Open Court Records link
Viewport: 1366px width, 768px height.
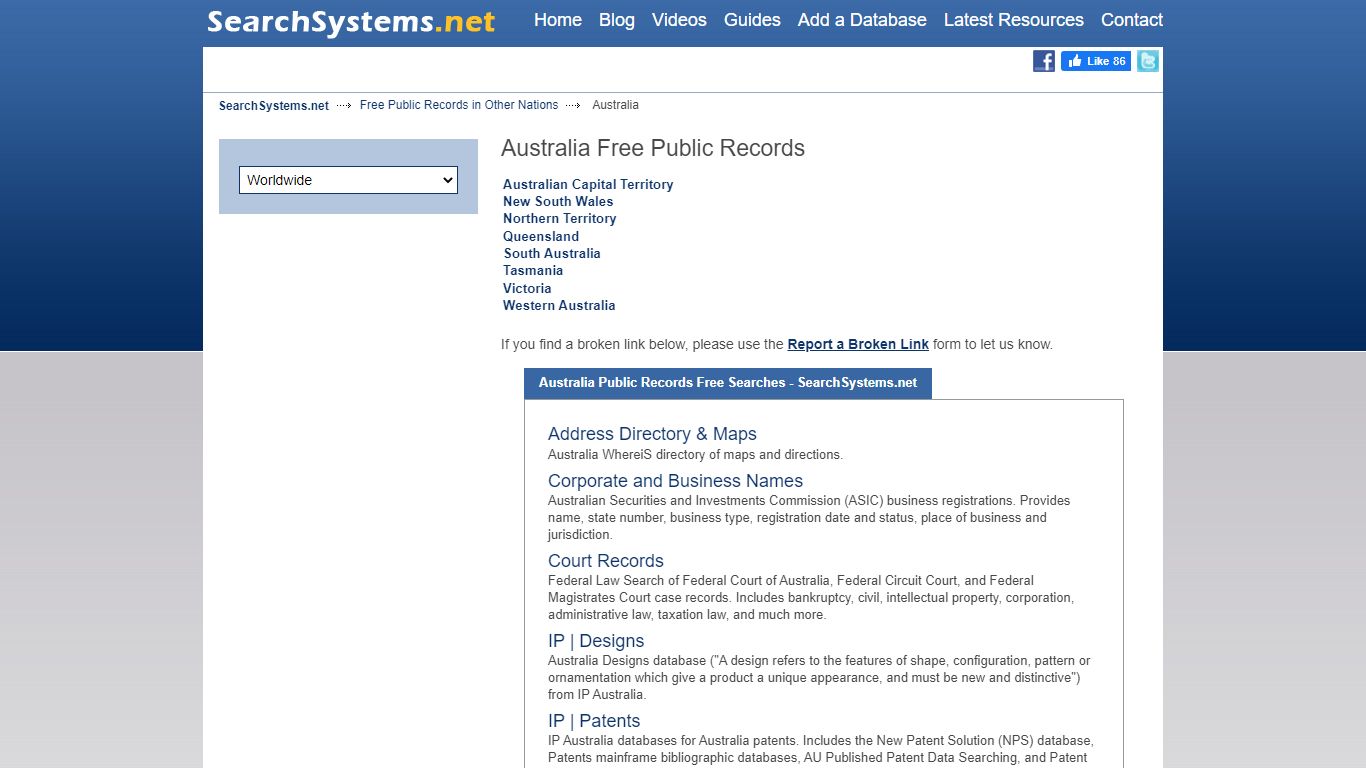tap(606, 561)
